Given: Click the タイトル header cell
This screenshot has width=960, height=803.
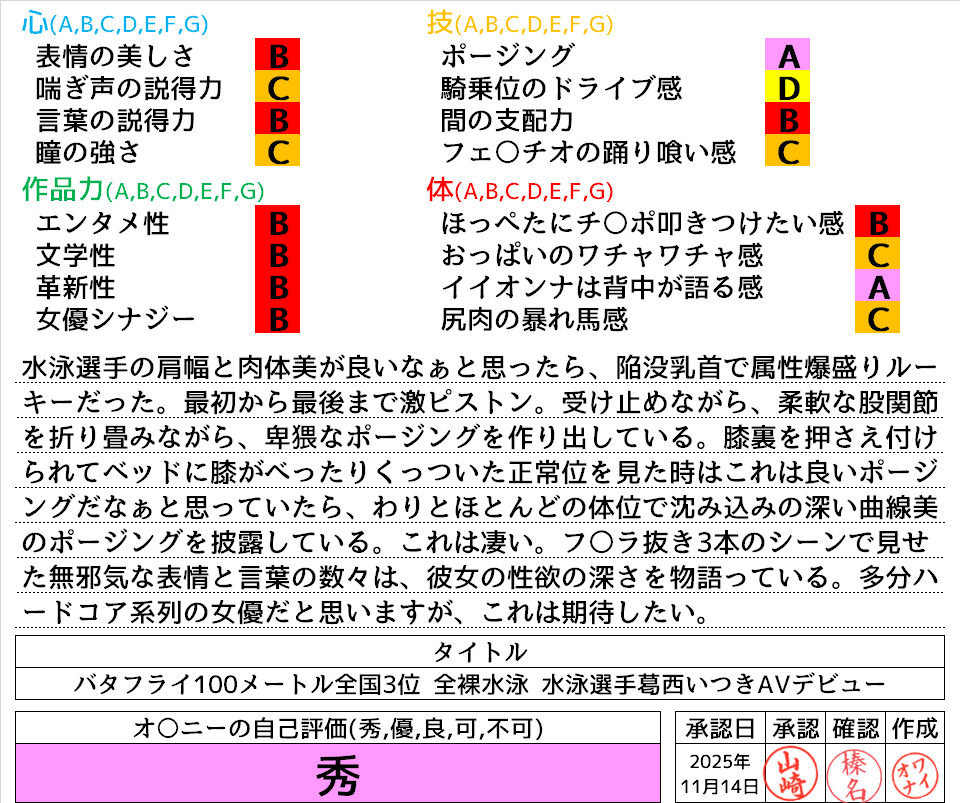Looking at the screenshot, I should 479,652.
